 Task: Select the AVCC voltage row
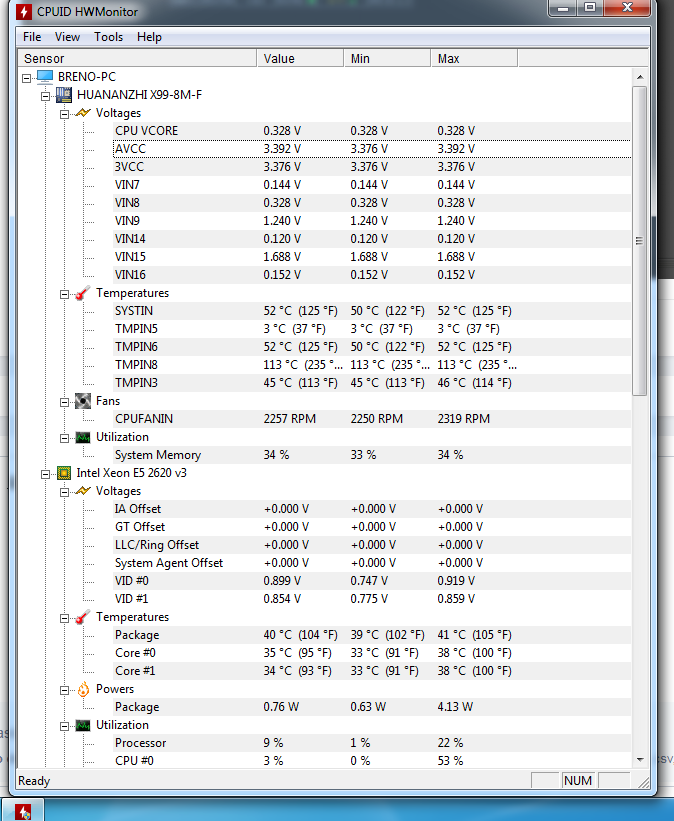point(372,149)
